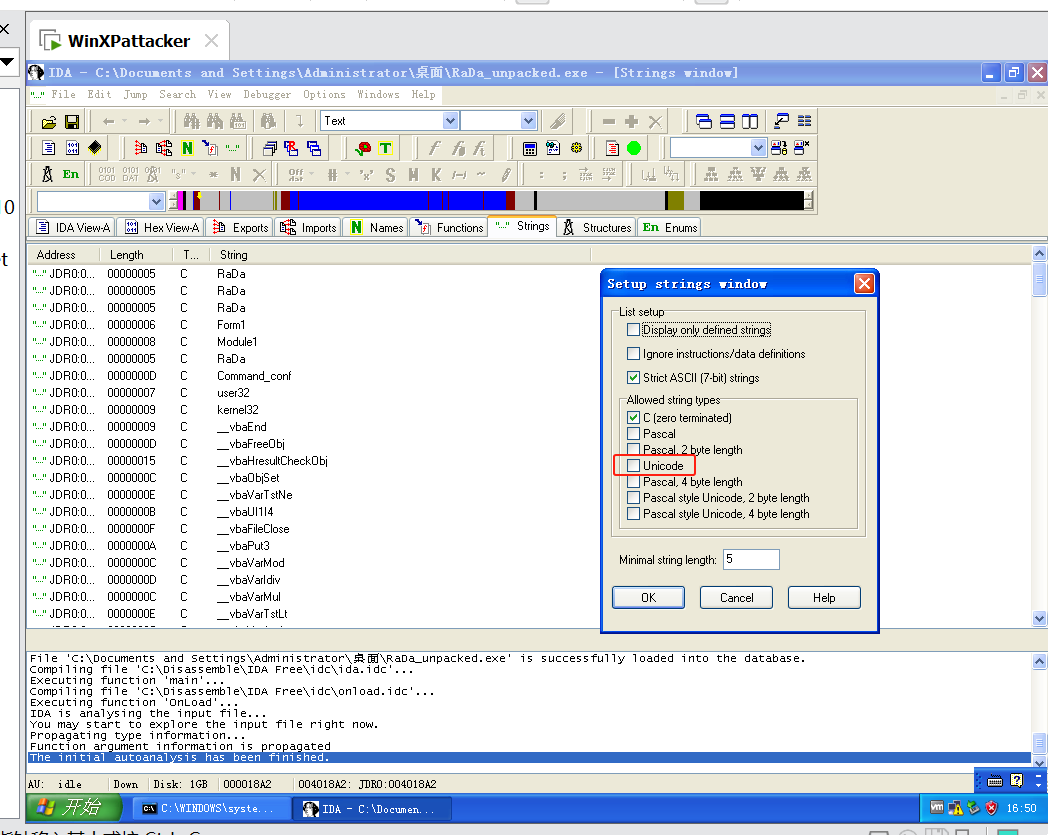Switch to C:\WINDOWS\syste... taskbar item
This screenshot has width=1048, height=835.
[212, 808]
